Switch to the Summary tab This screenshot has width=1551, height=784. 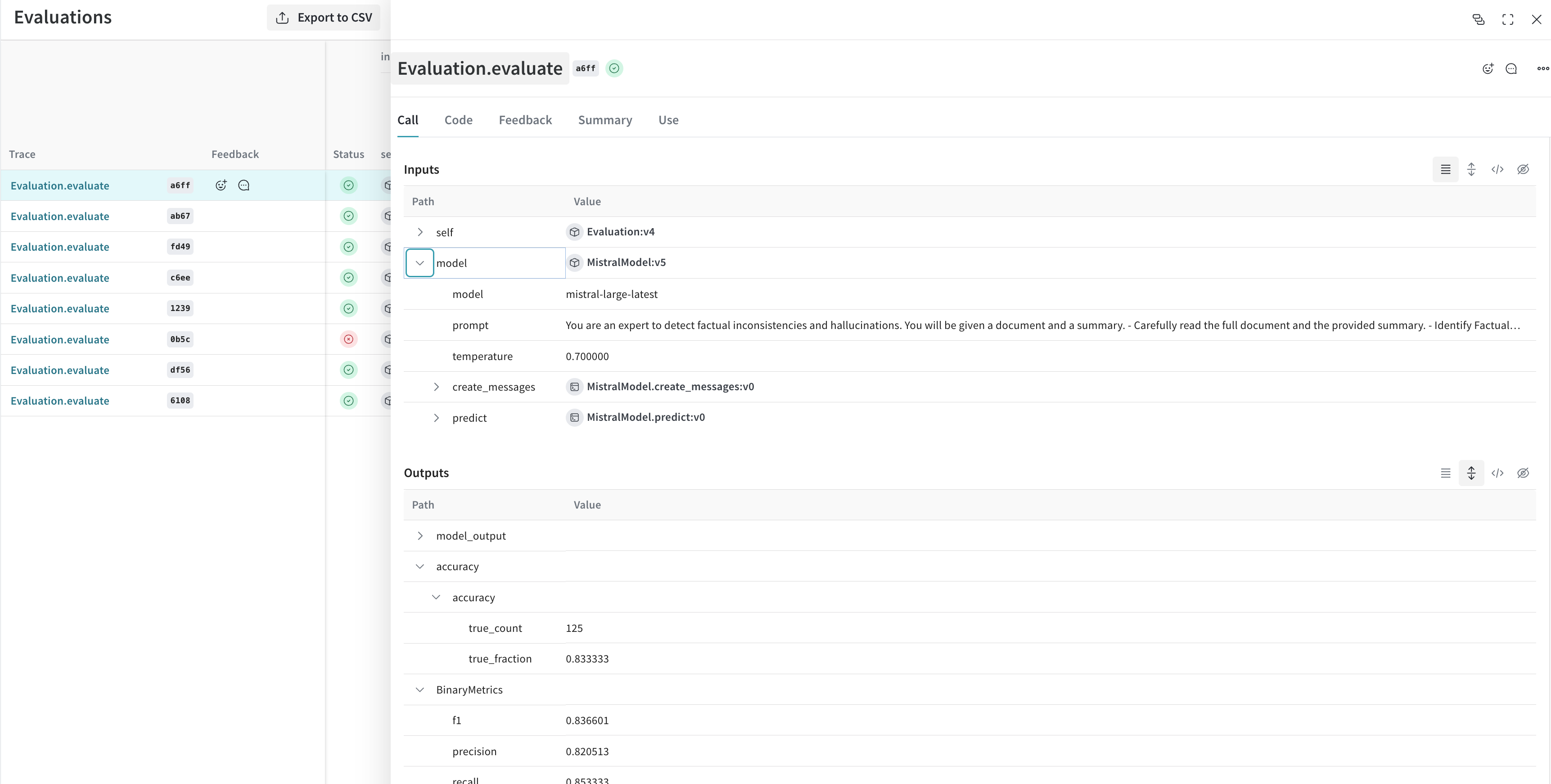604,120
